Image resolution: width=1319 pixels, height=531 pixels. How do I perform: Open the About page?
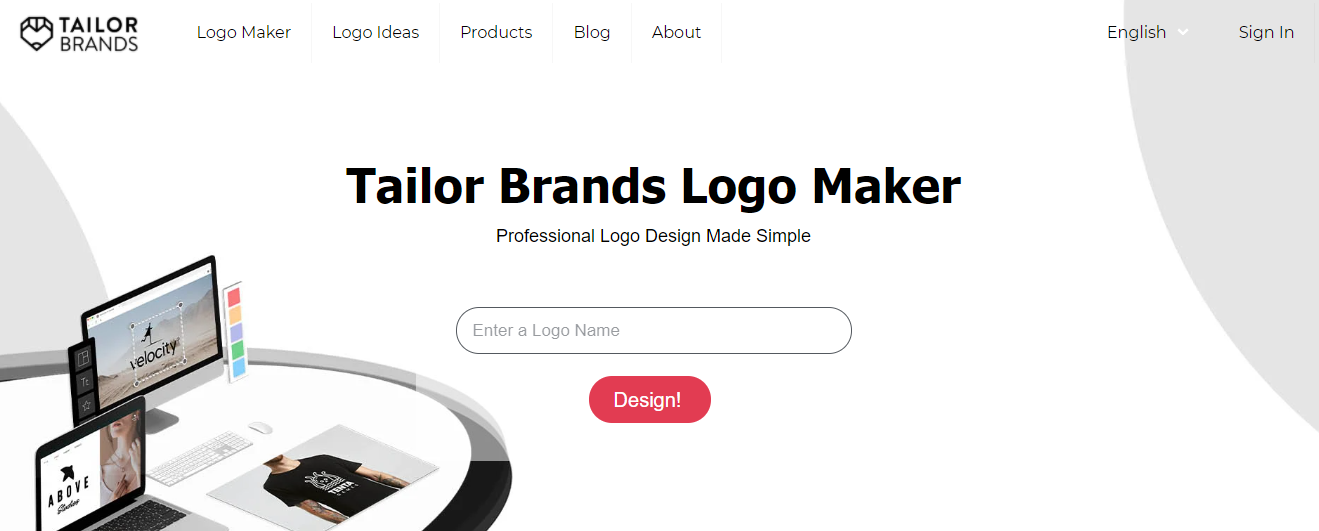676,32
